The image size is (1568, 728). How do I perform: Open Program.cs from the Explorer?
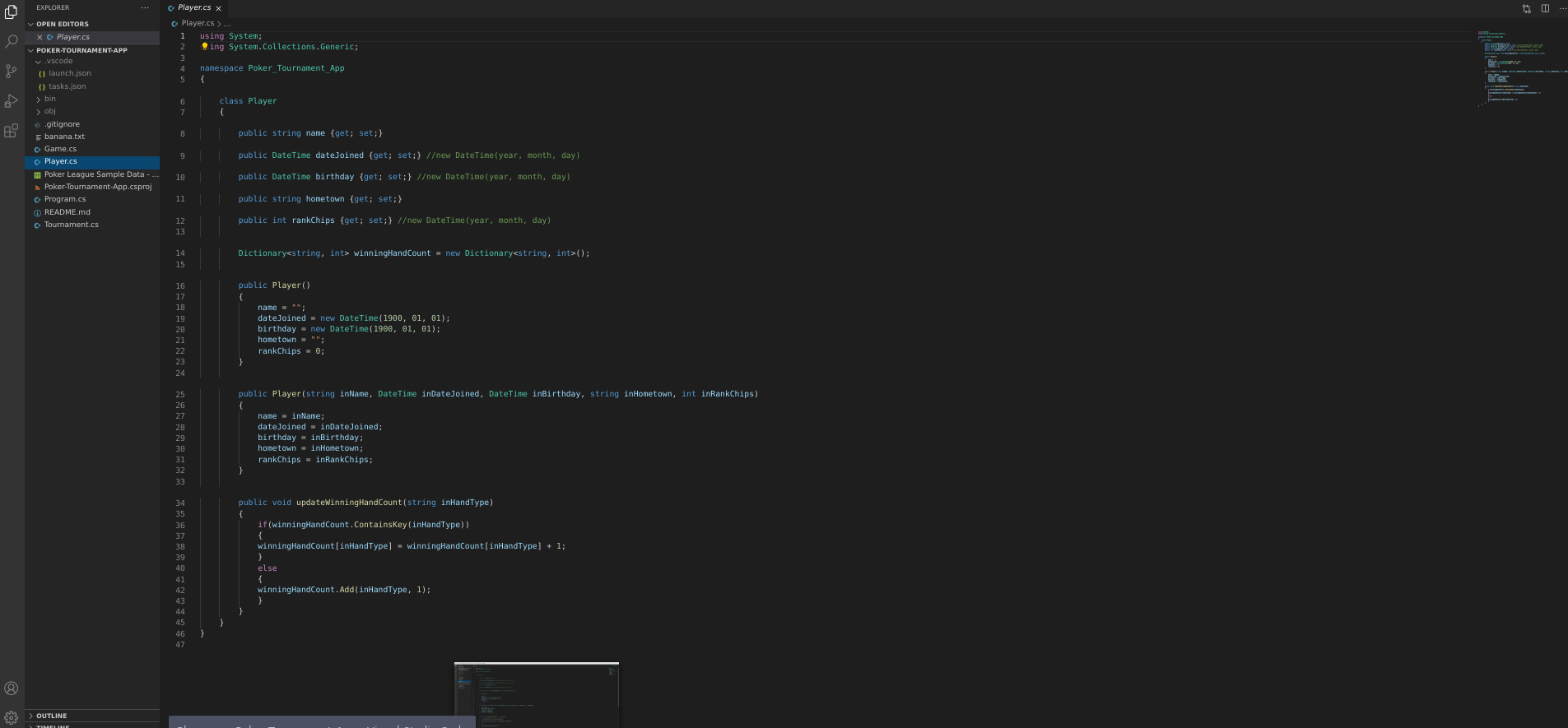92,199
